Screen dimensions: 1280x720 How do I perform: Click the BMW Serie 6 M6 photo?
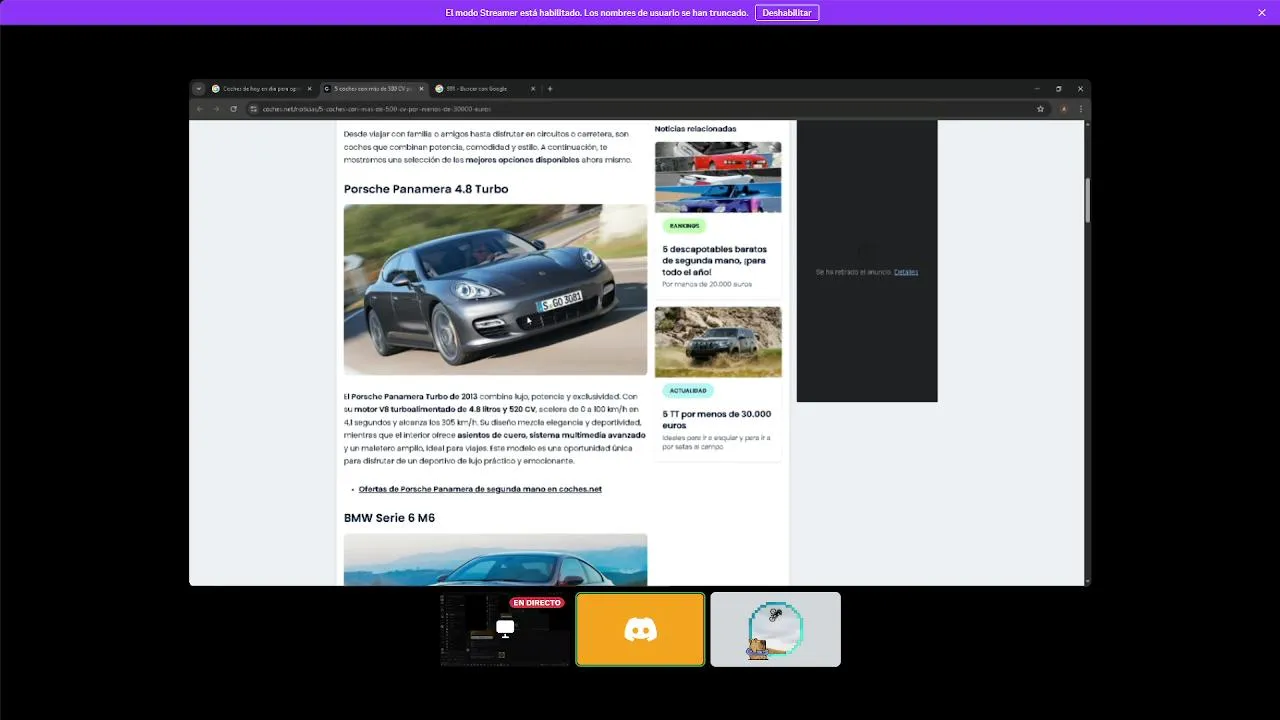(x=495, y=559)
